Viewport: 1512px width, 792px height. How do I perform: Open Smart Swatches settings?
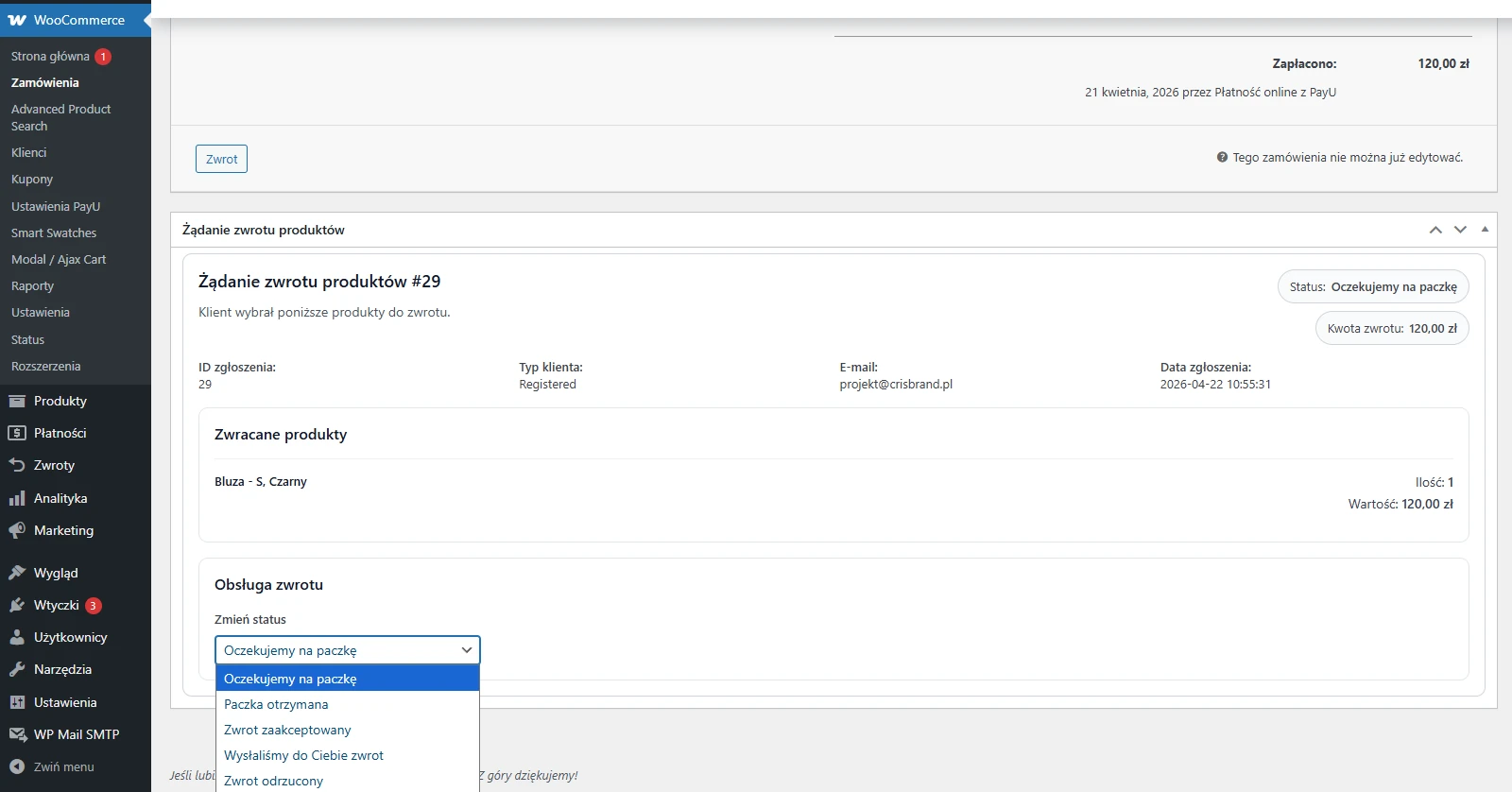coord(54,232)
